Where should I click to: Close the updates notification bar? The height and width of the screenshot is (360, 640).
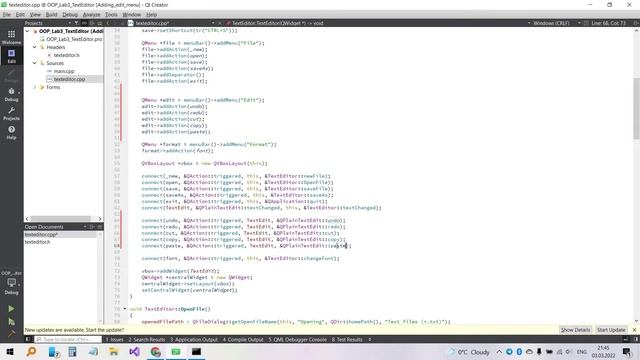[x=634, y=330]
